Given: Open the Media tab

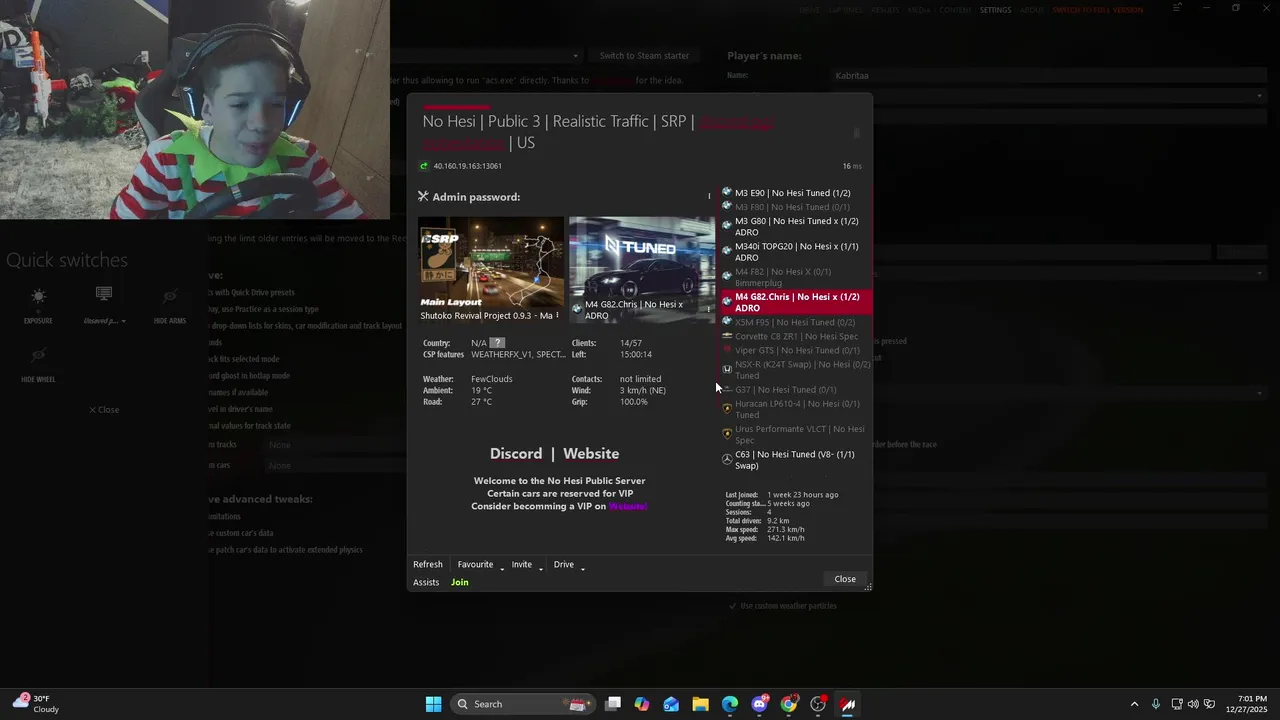Looking at the screenshot, I should (x=918, y=10).
